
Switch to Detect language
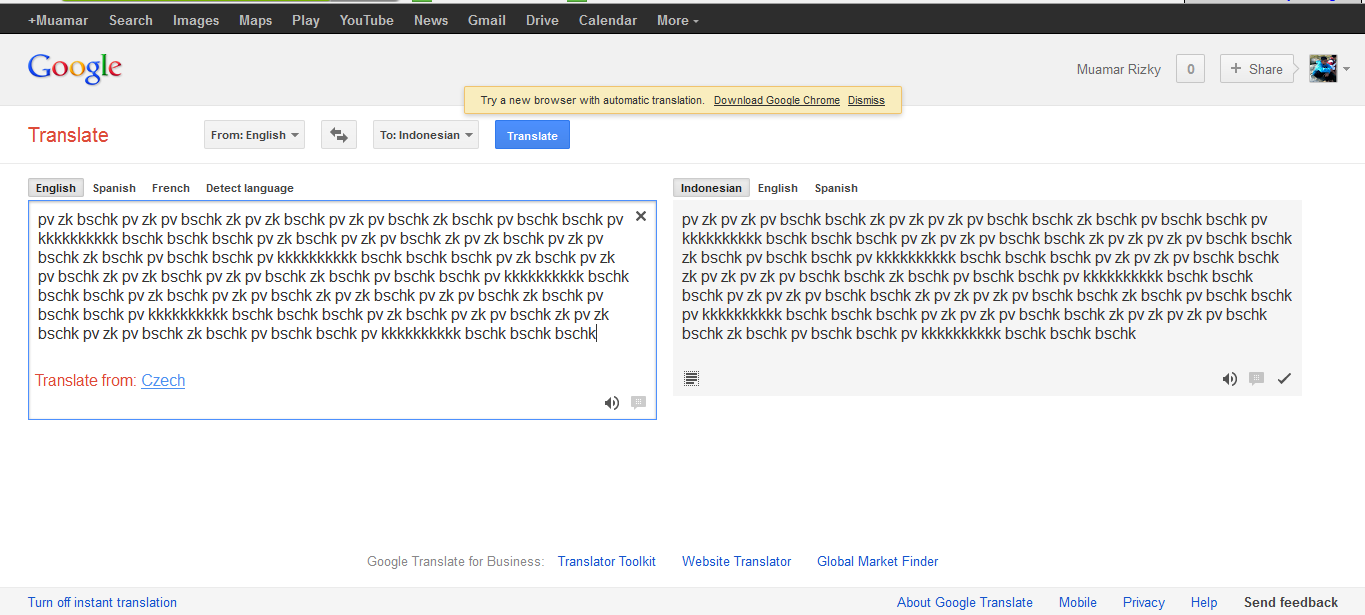point(248,187)
